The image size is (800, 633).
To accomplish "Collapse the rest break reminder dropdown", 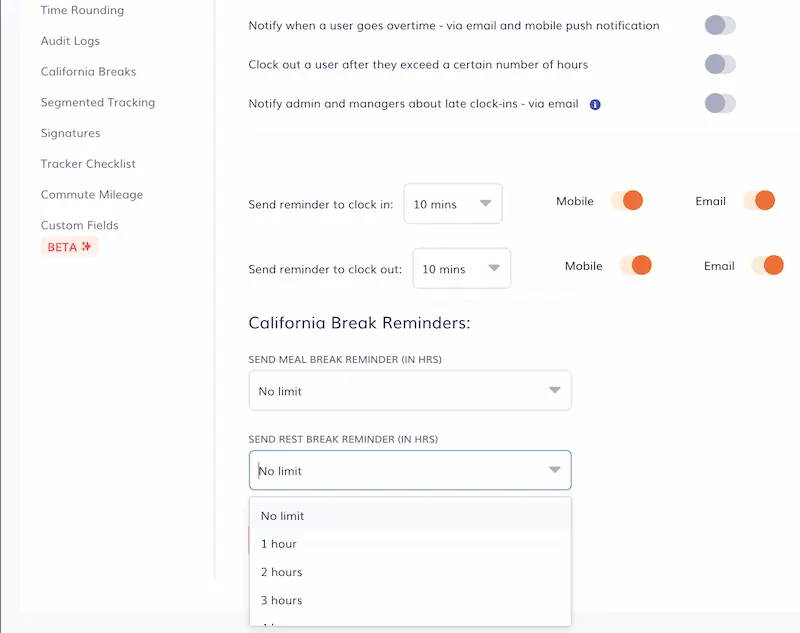I will click(410, 470).
